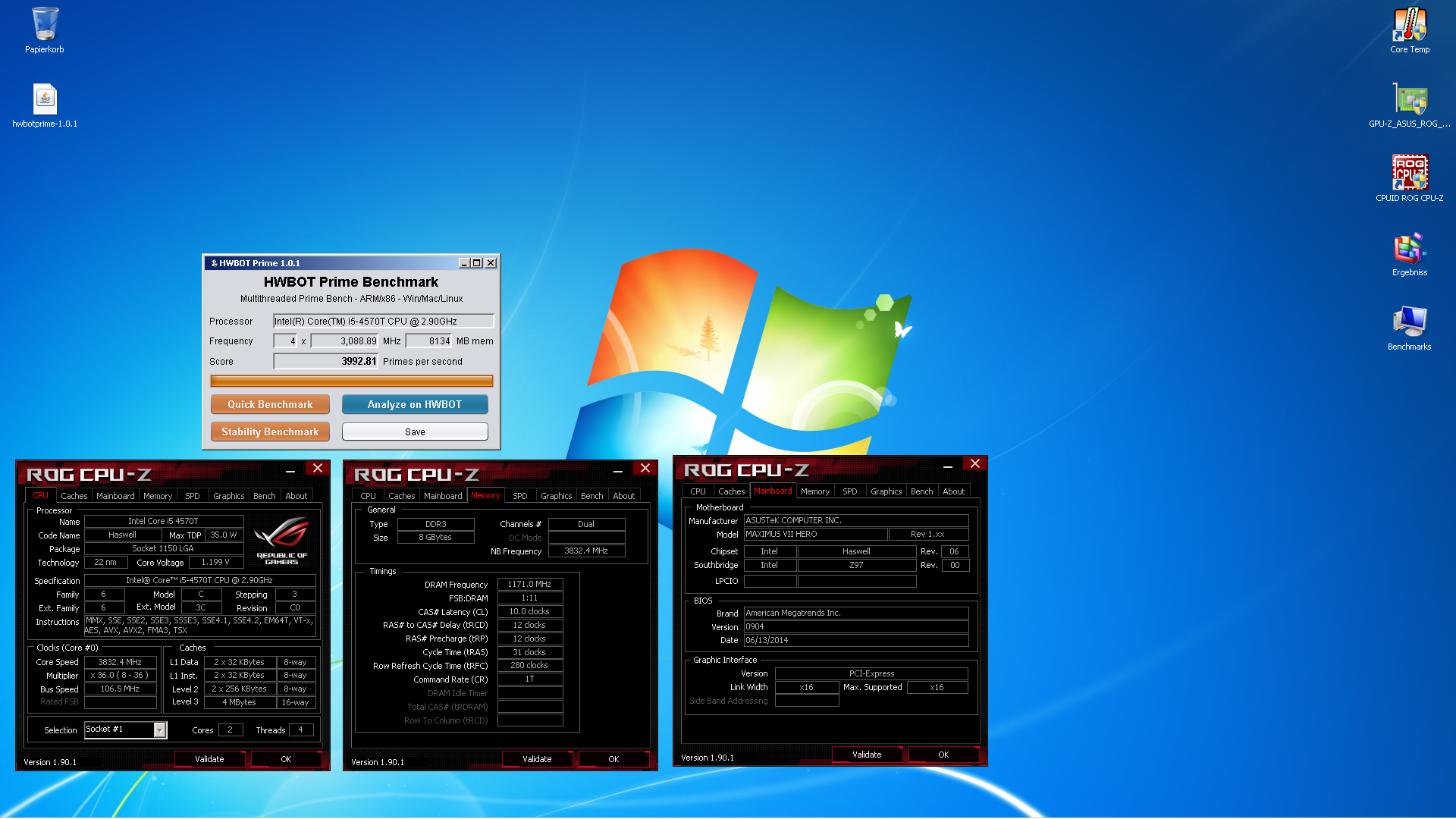1456x819 pixels.
Task: Click the Multiplier value x 36.0
Action: (x=120, y=675)
